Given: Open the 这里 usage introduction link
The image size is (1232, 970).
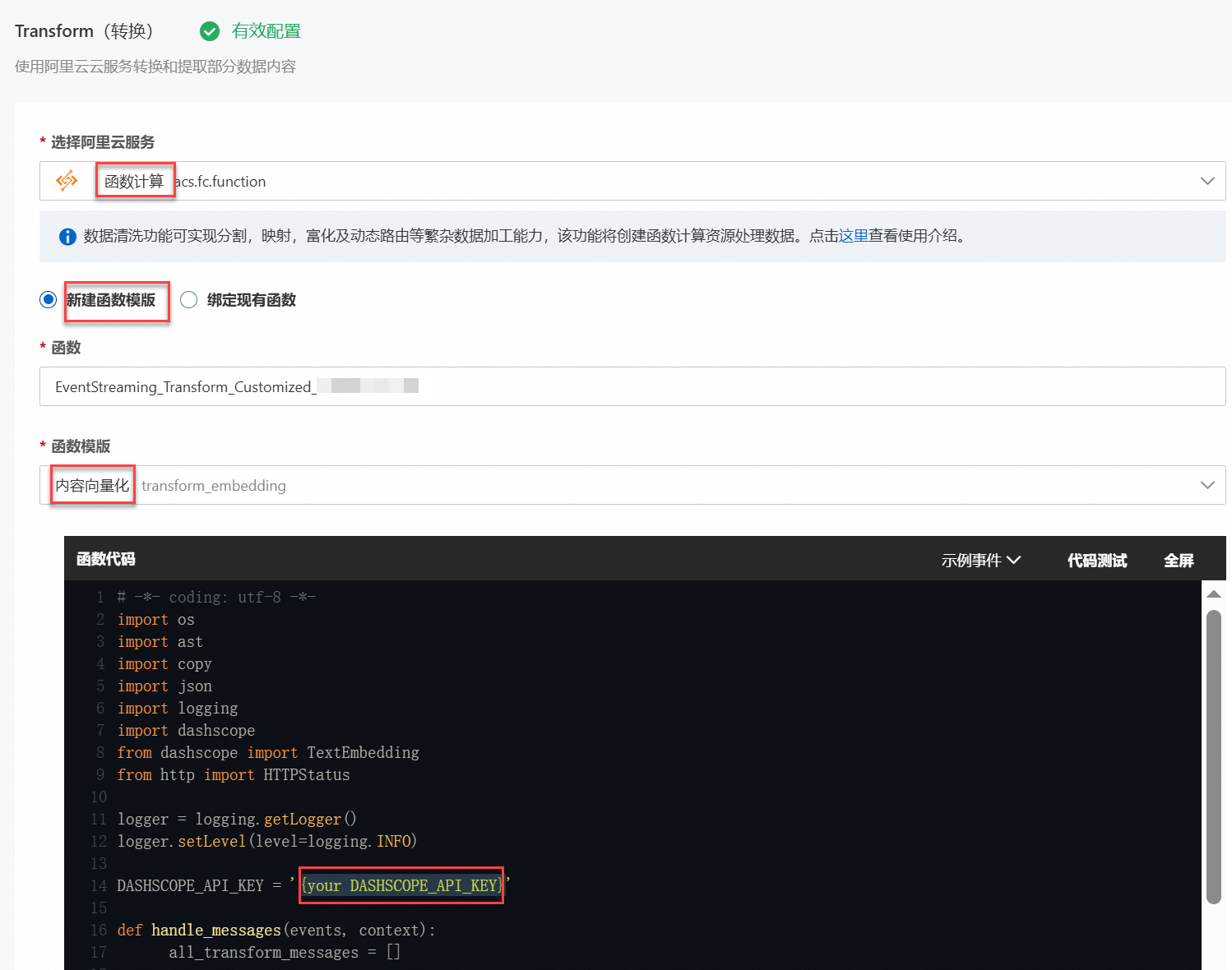Looking at the screenshot, I should click(x=854, y=236).
